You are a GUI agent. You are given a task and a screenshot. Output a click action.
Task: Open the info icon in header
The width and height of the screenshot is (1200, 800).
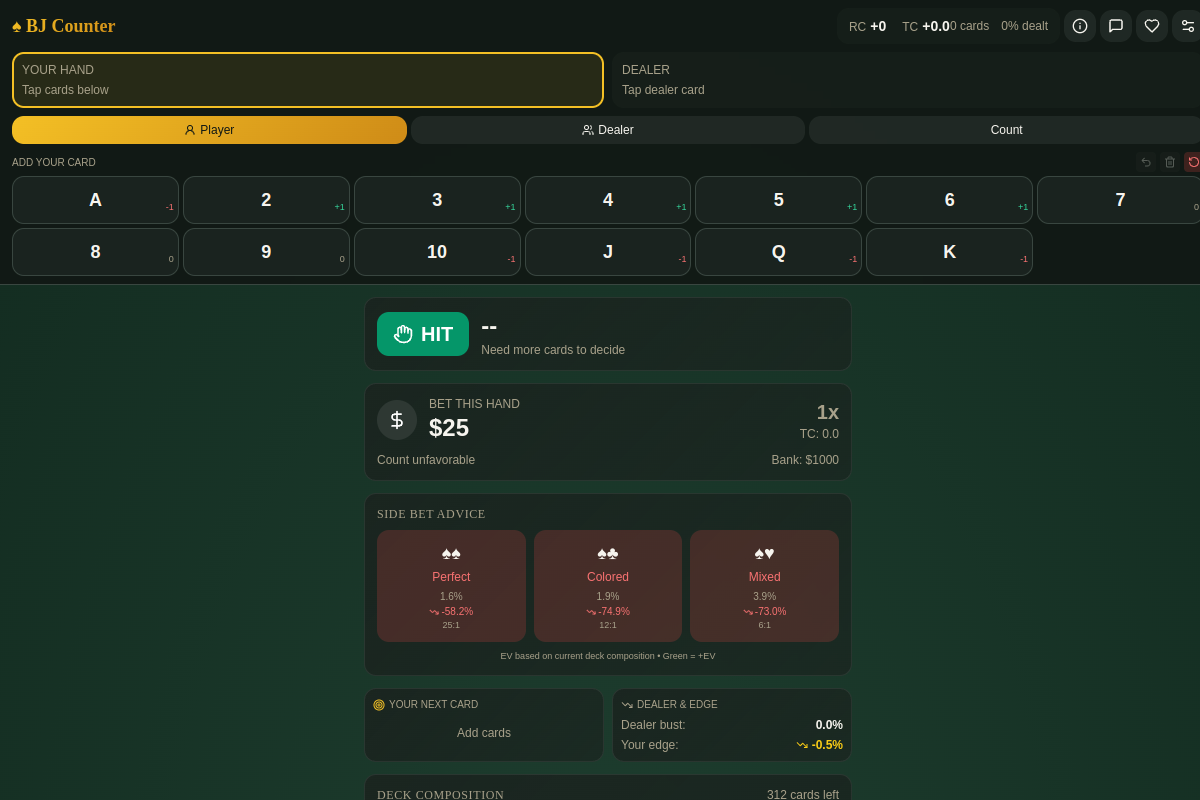pyautogui.click(x=1080, y=26)
